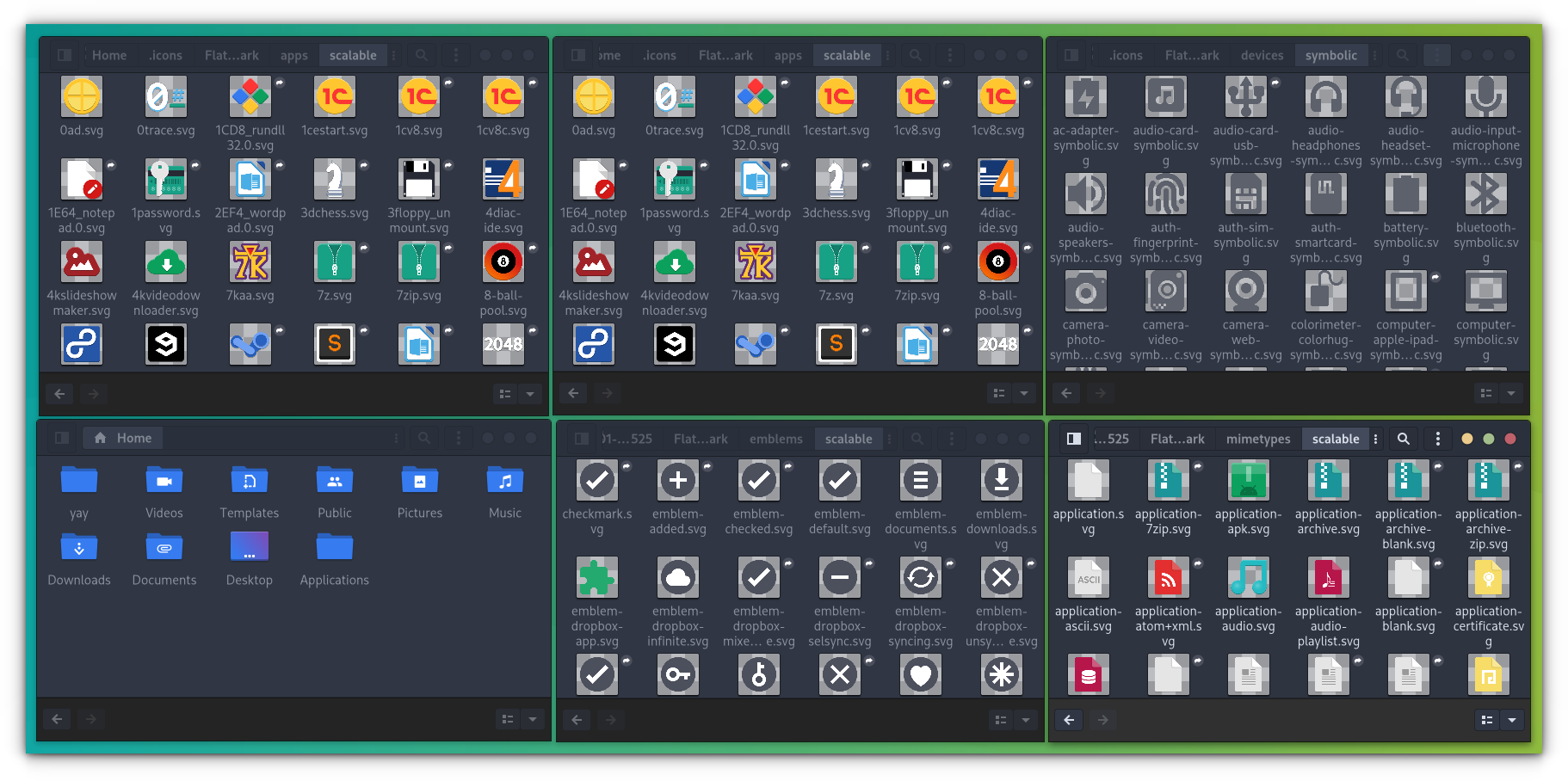Select checkmark.svg in emblems window
The height and width of the screenshot is (781, 1568).
[x=597, y=481]
